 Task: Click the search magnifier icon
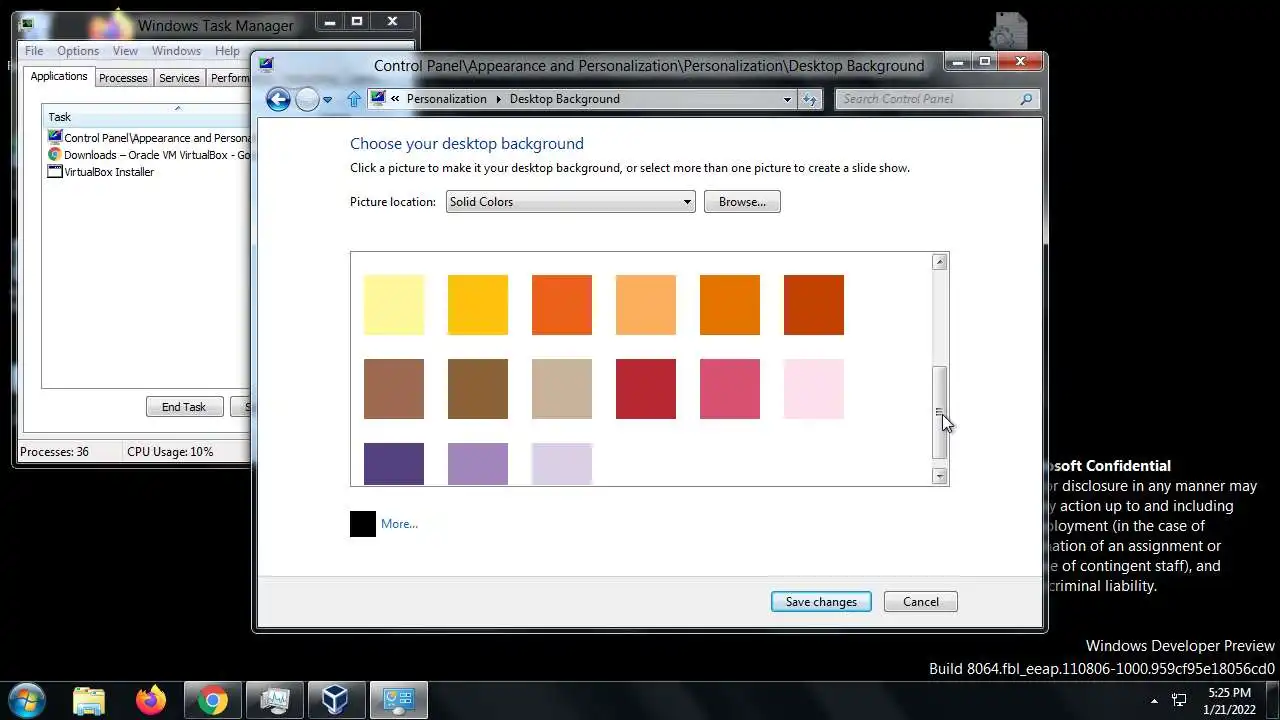click(1026, 99)
